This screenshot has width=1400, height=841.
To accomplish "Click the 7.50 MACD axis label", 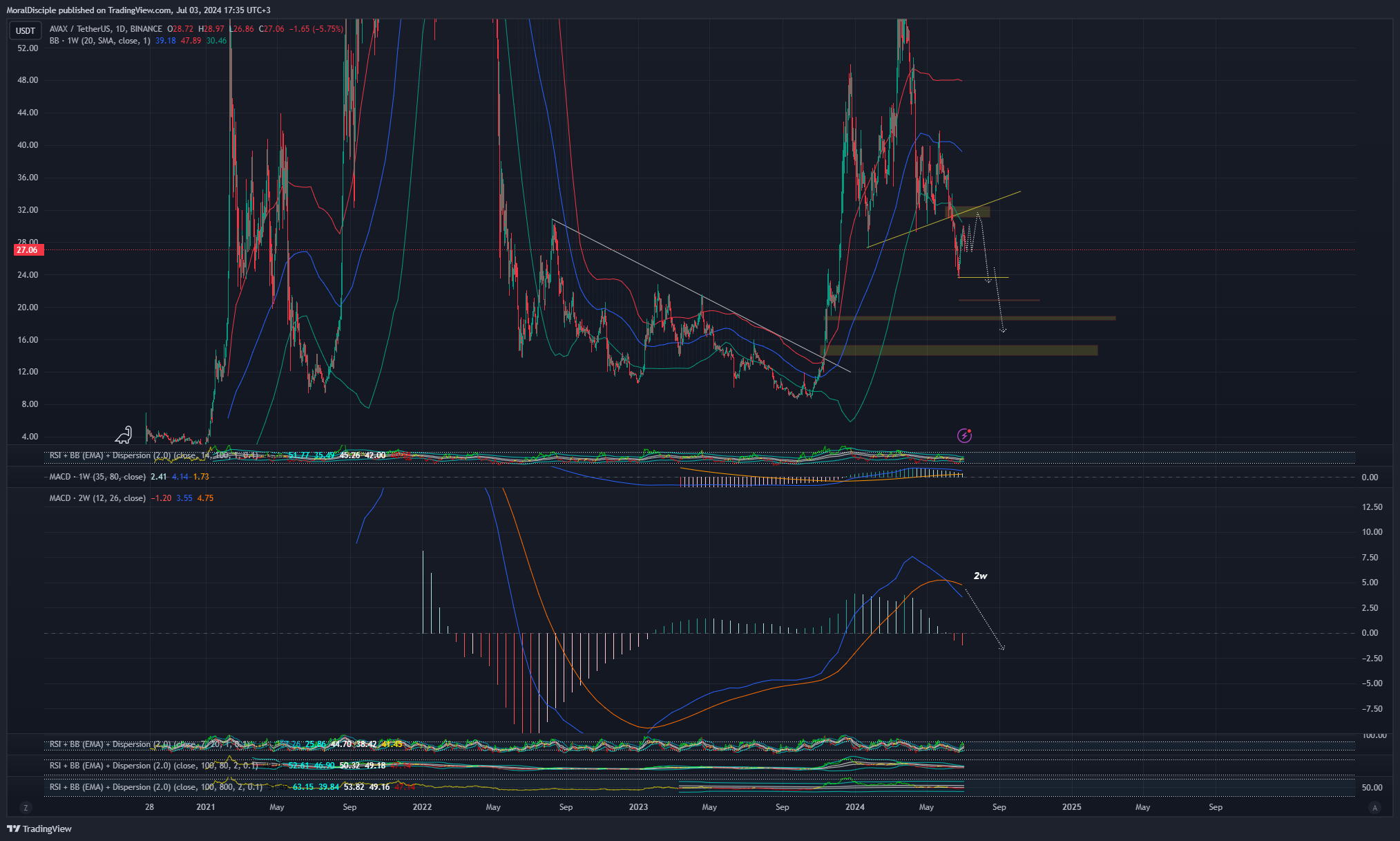I will tap(1370, 558).
